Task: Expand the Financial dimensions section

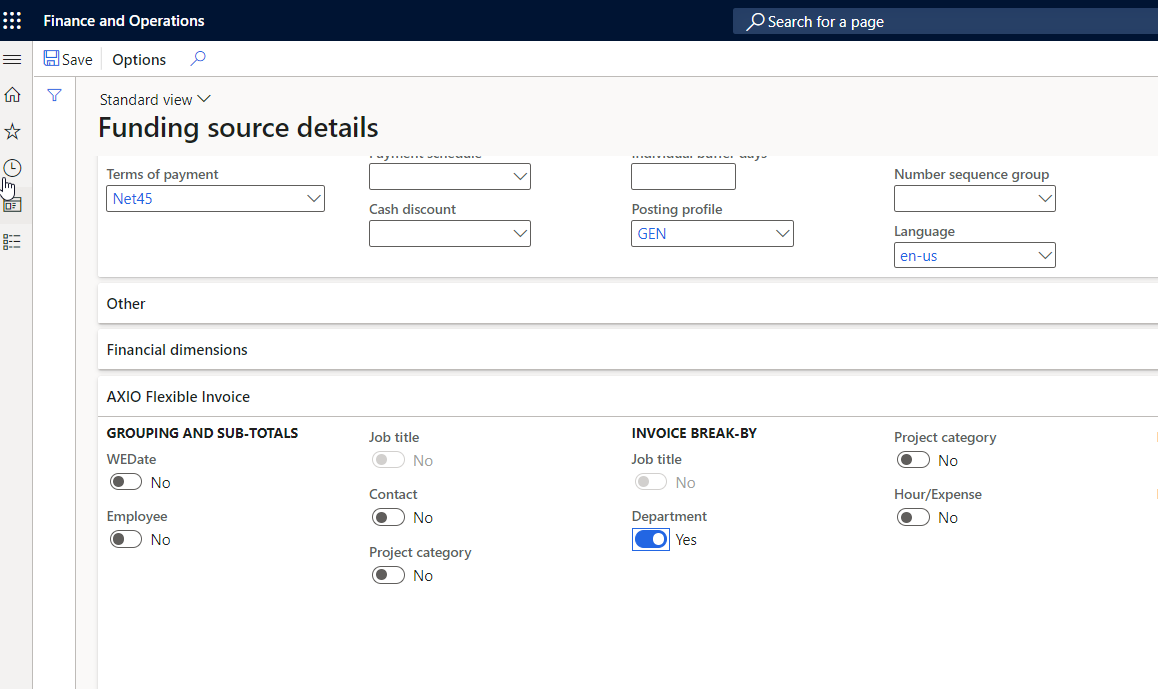Action: pyautogui.click(x=176, y=350)
